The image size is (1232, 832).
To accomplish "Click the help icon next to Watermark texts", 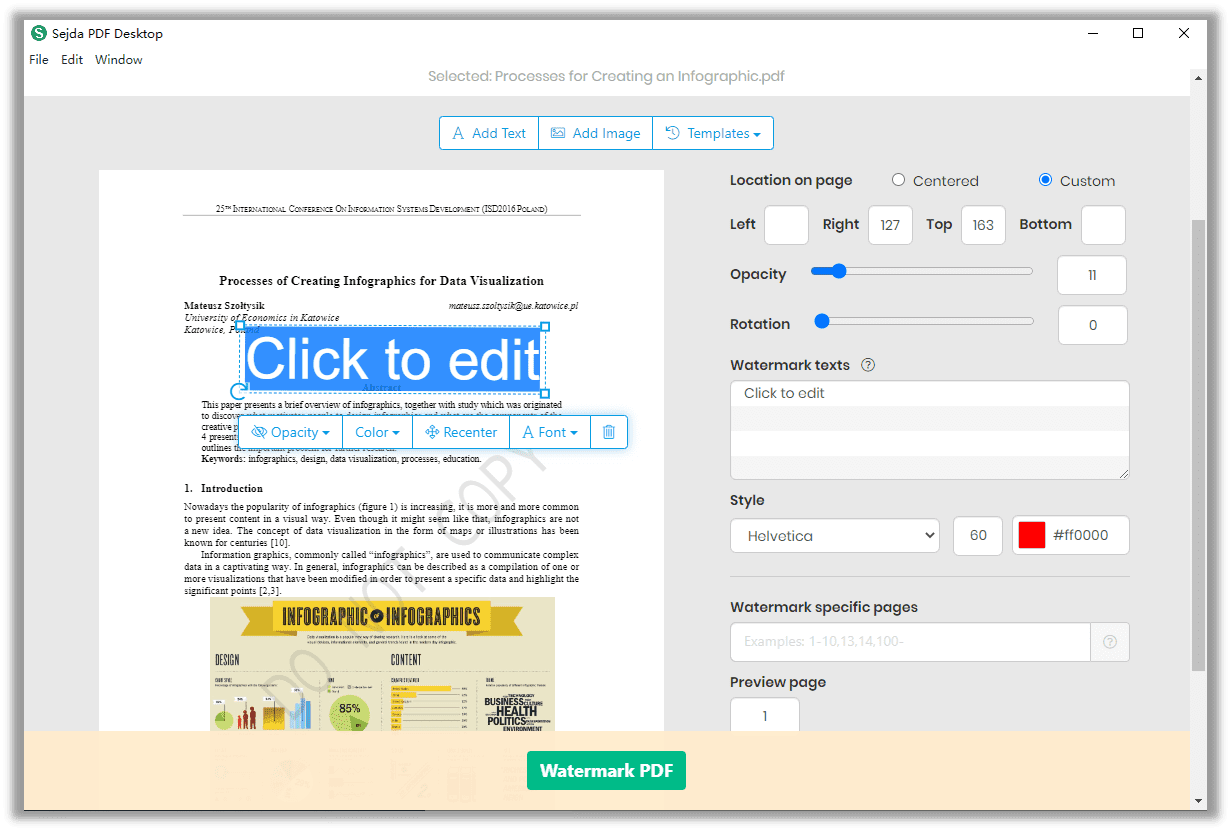I will pos(868,365).
